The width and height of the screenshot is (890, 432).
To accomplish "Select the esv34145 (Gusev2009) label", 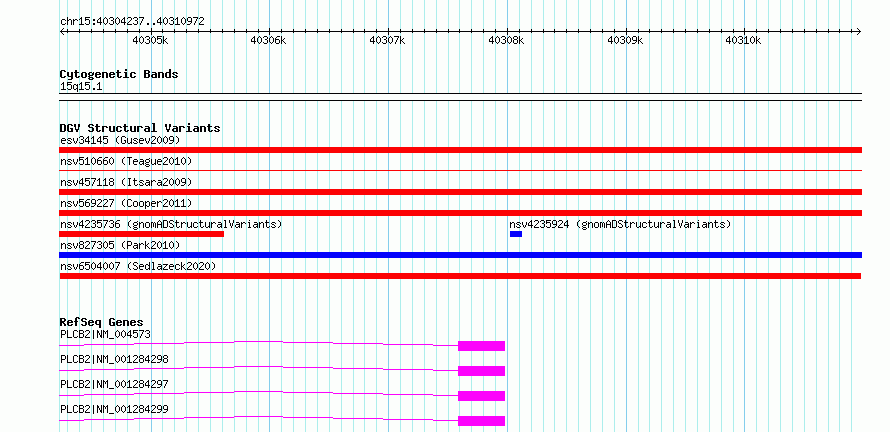I will pos(120,140).
